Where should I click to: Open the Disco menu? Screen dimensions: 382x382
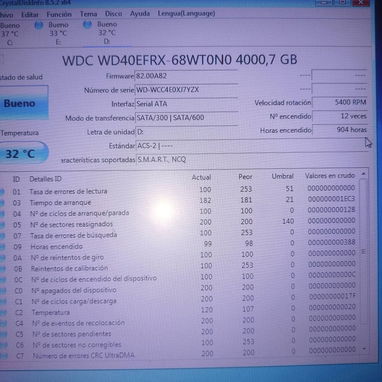[113, 14]
